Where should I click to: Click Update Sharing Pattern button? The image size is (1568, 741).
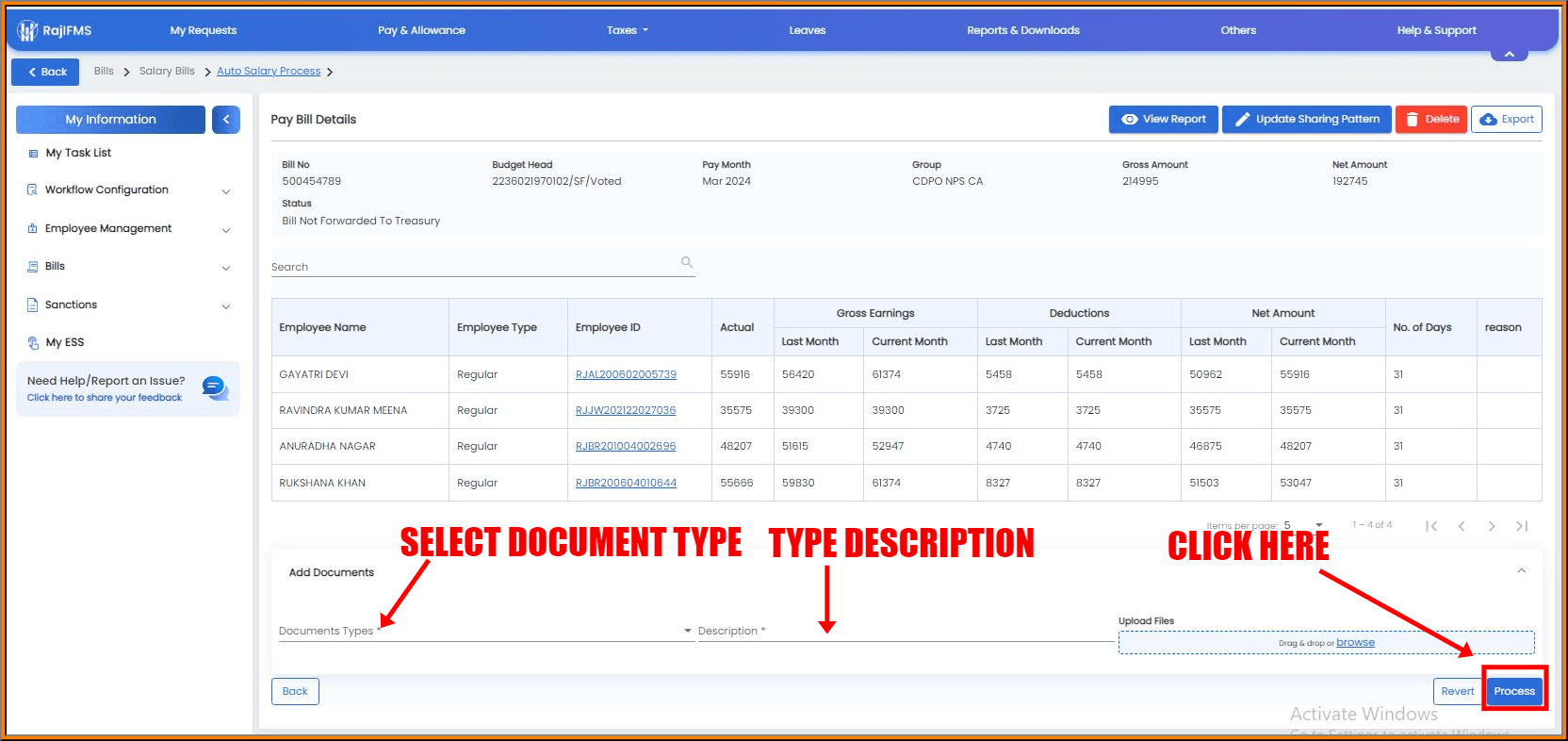[1307, 120]
